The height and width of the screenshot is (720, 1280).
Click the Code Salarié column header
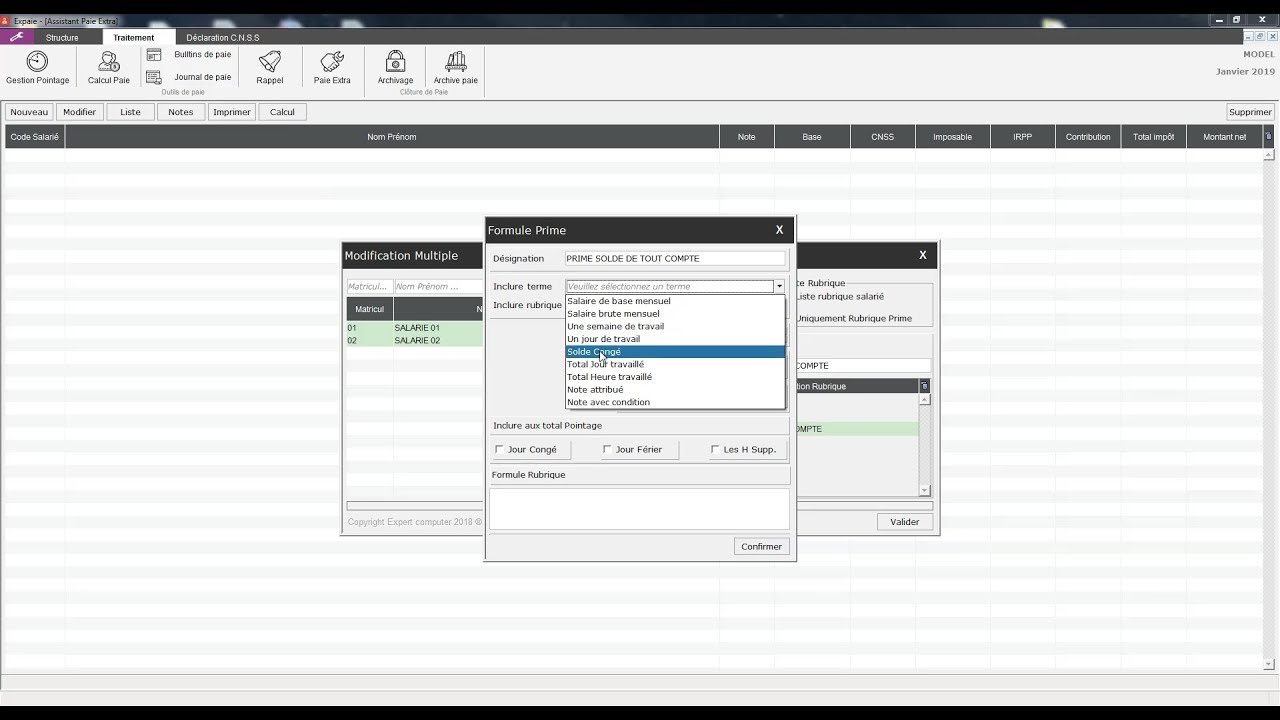click(x=35, y=137)
